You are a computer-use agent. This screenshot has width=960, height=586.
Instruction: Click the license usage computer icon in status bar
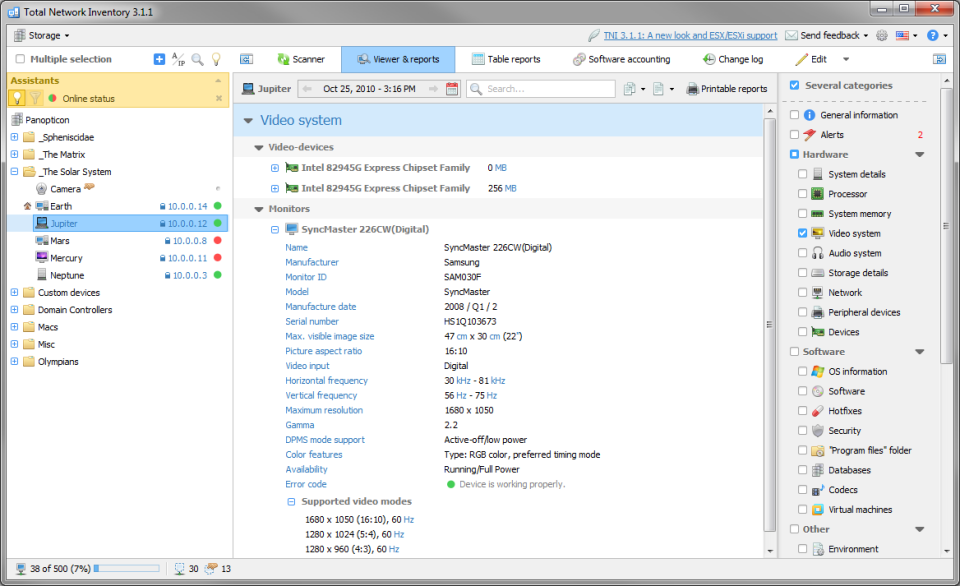pyautogui.click(x=21, y=569)
